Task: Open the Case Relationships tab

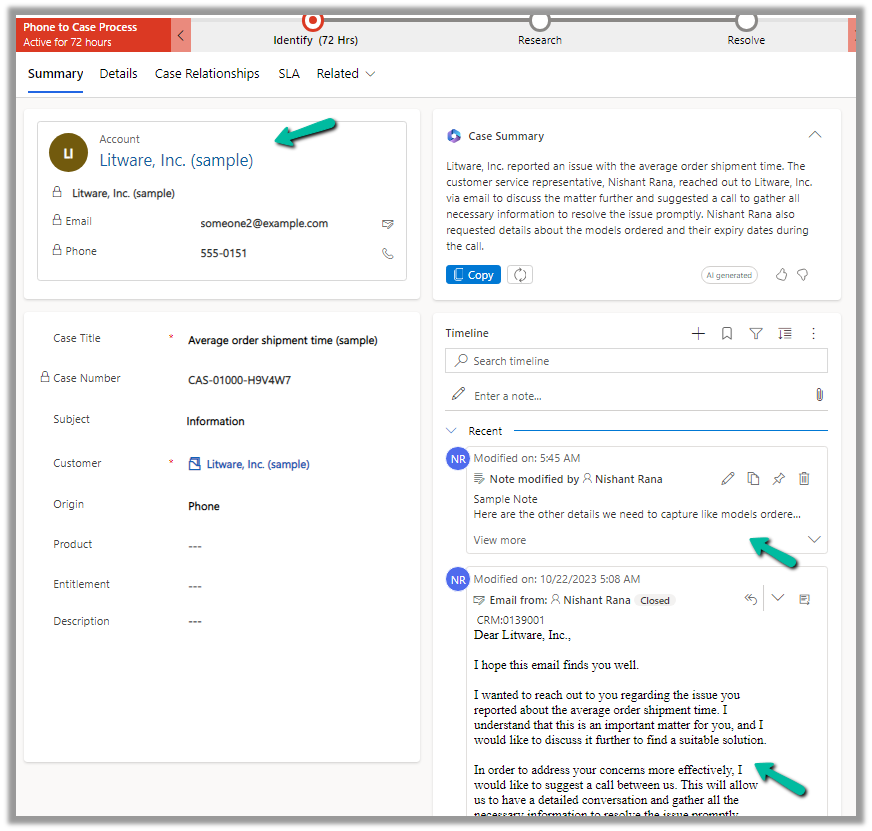Action: [x=207, y=74]
